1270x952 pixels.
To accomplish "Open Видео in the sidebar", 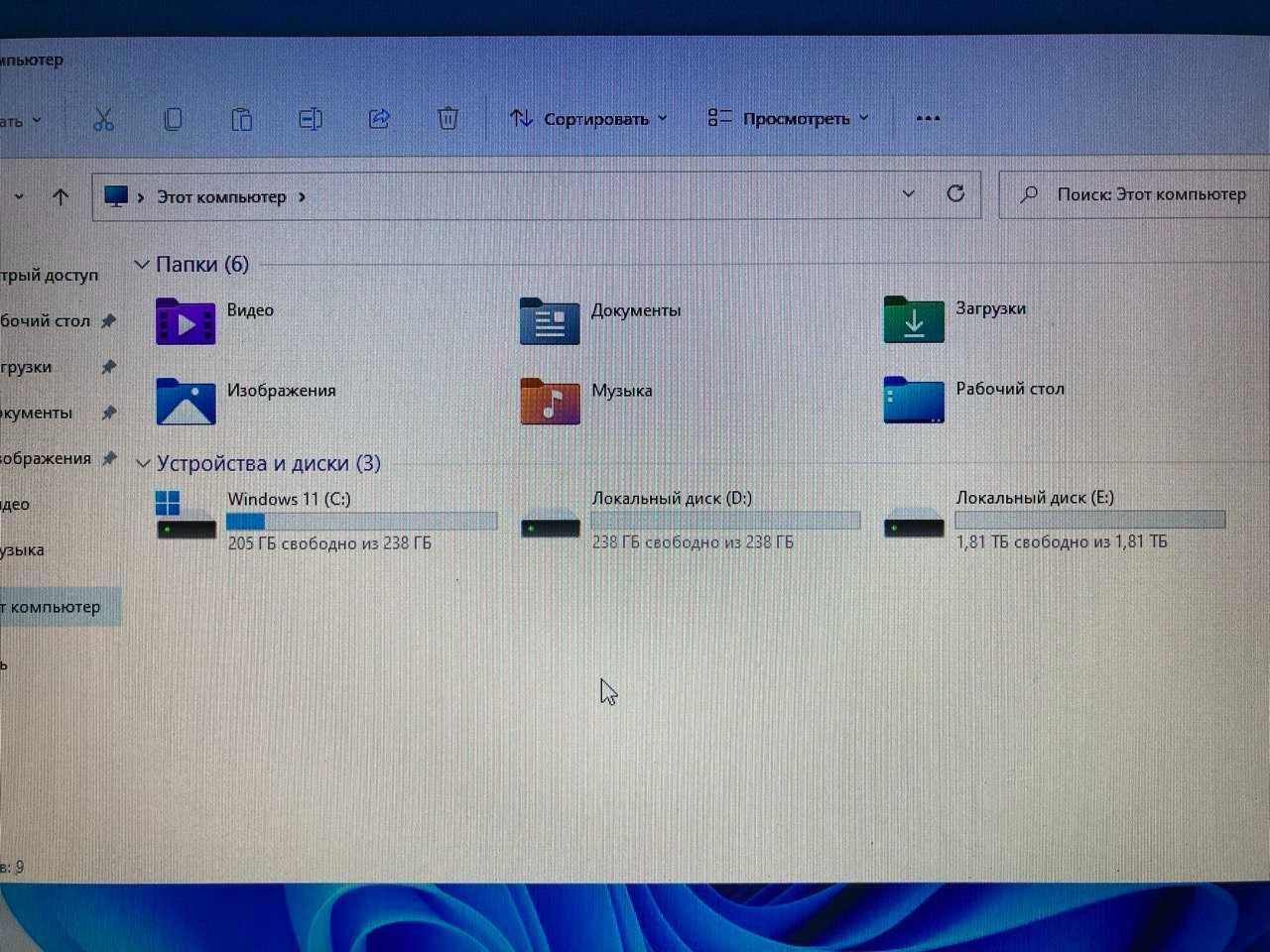I will 15,504.
